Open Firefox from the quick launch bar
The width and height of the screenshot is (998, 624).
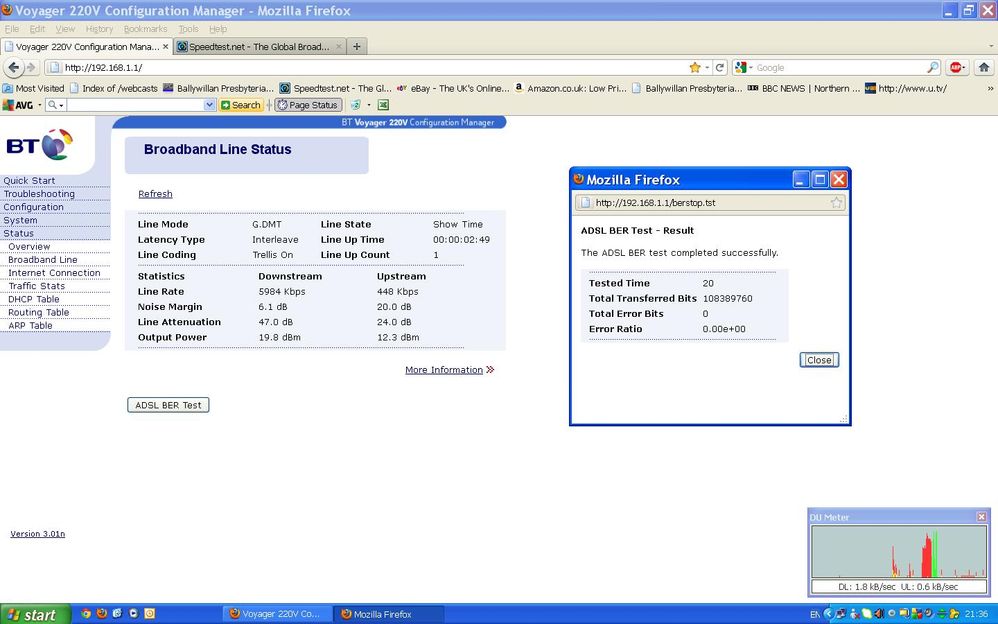[x=102, y=614]
